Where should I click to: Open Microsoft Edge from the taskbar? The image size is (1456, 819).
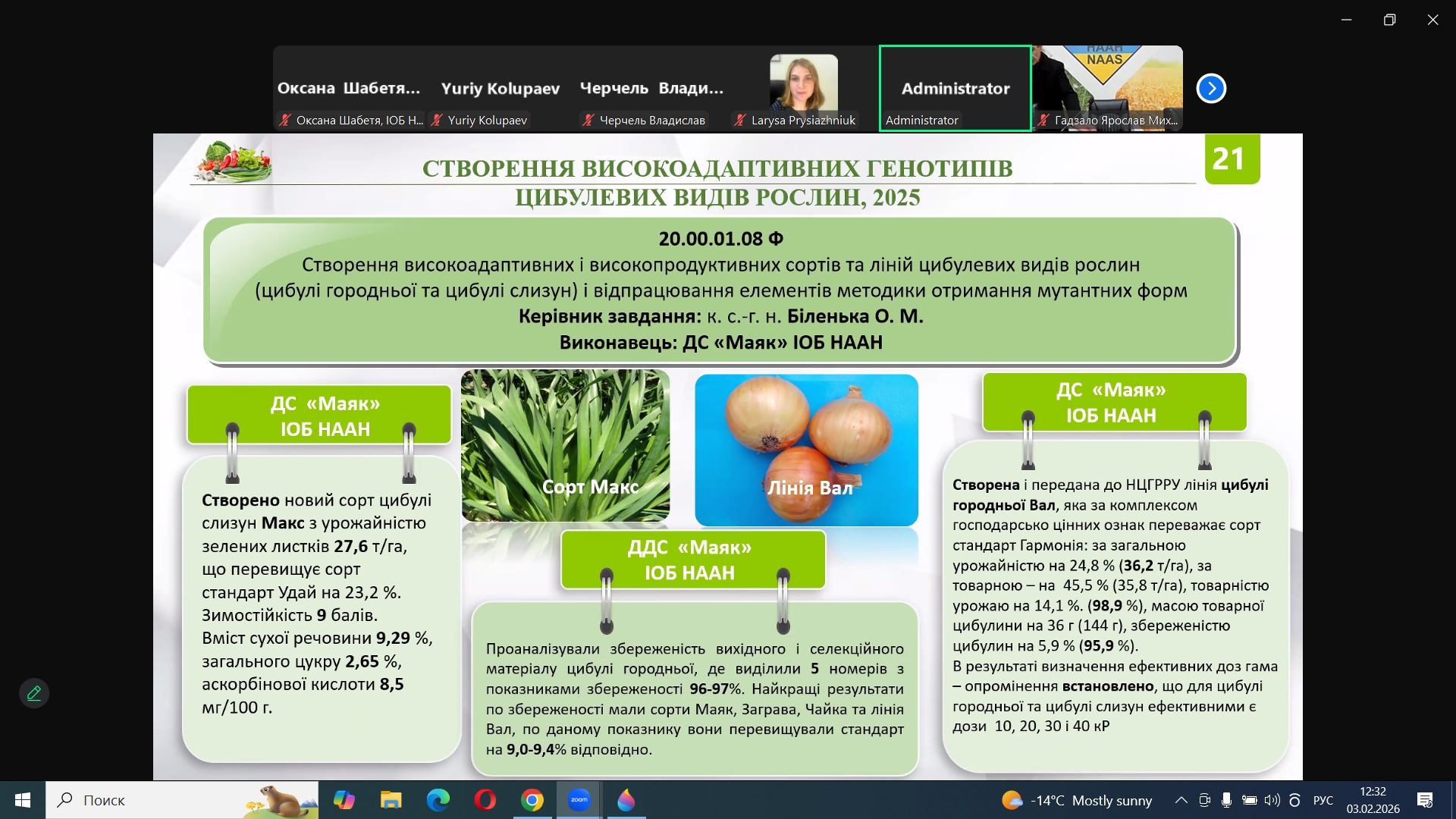click(x=438, y=800)
